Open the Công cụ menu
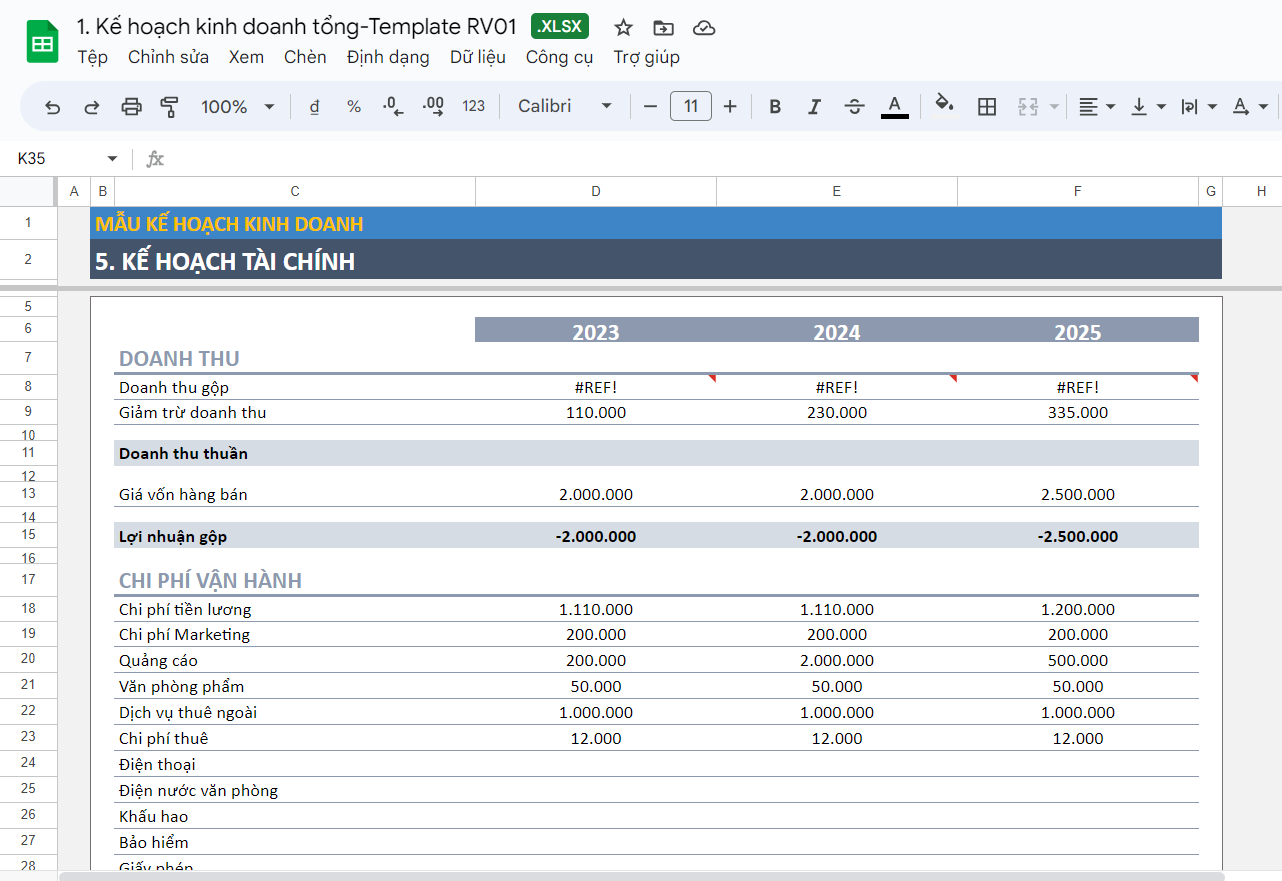Viewport: 1282px width, 881px height. pyautogui.click(x=560, y=57)
